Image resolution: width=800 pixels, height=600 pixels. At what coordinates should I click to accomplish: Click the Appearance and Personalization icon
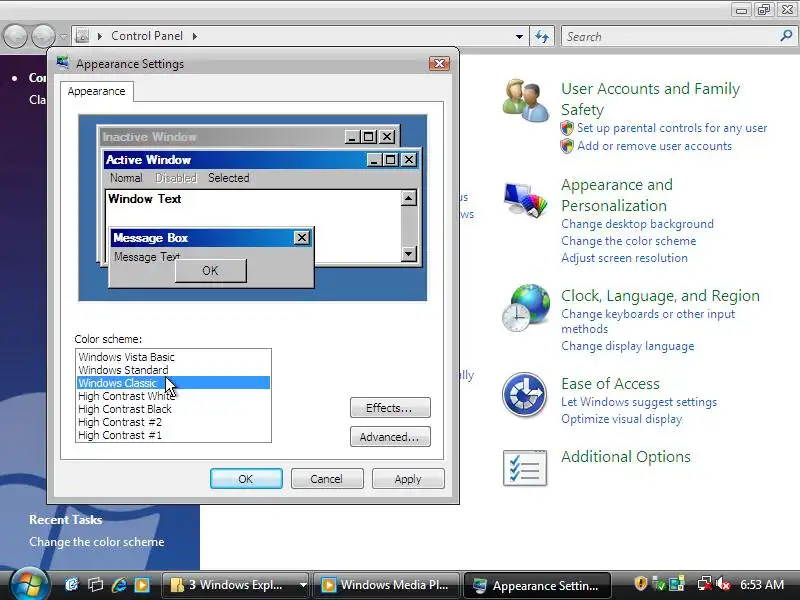[x=525, y=199]
